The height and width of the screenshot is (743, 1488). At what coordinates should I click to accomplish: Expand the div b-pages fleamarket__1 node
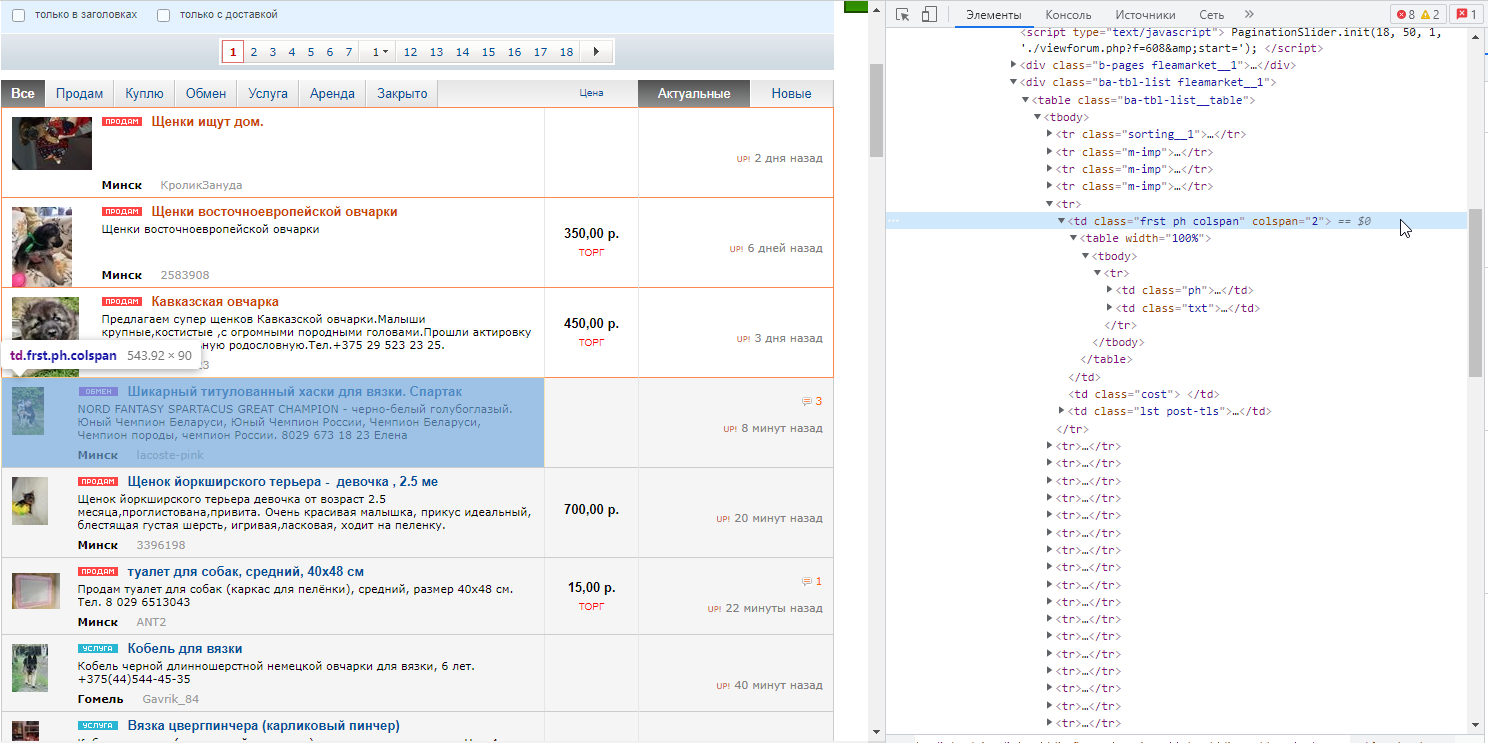[1015, 65]
